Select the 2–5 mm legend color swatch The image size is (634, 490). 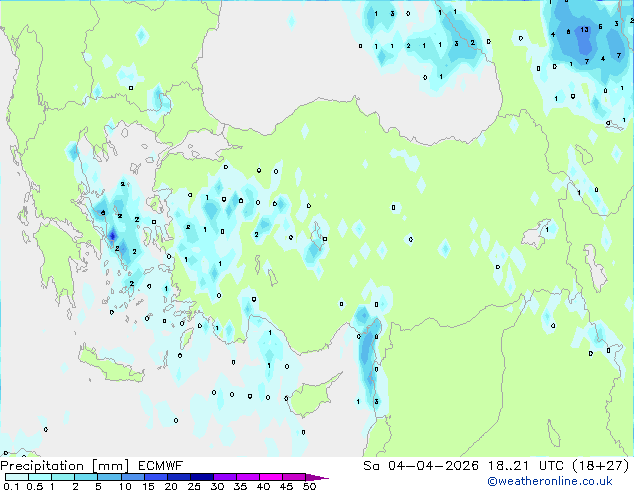click(86, 477)
